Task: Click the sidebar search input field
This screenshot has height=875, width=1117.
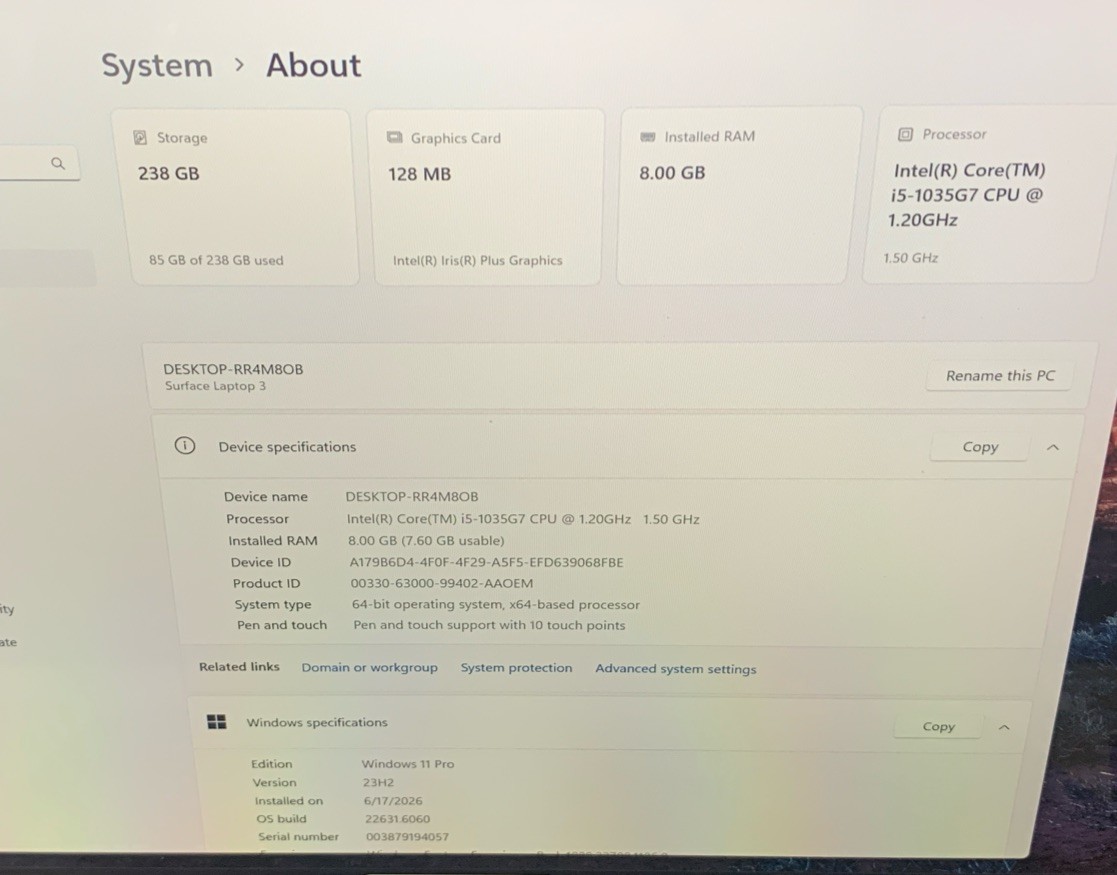Action: [x=39, y=163]
